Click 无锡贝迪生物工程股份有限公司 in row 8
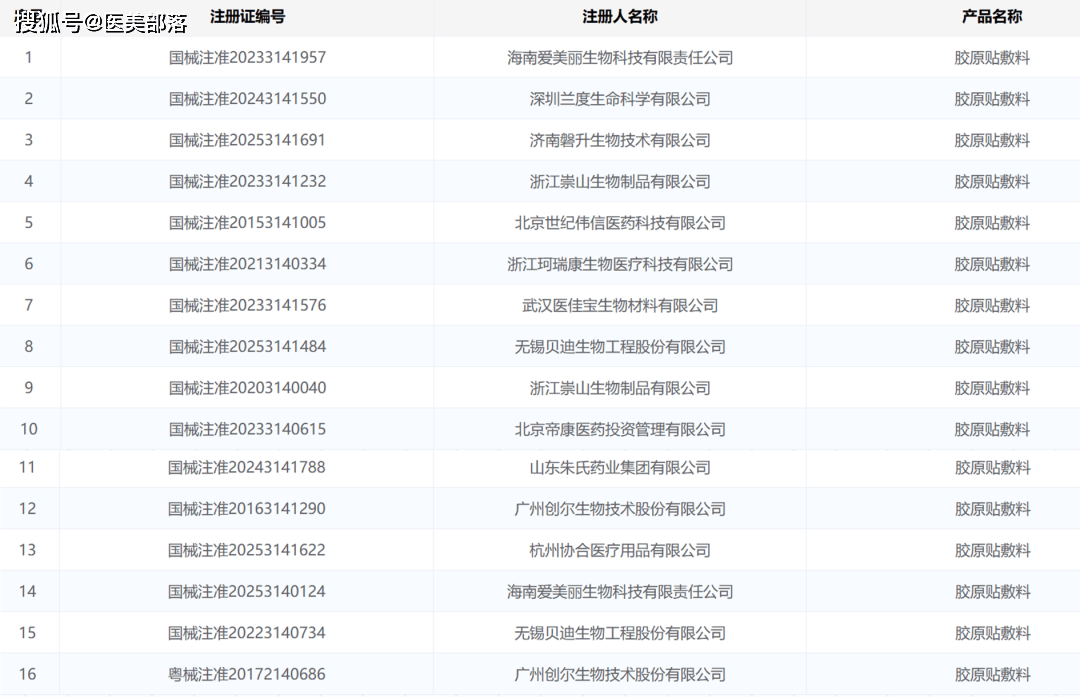This screenshot has height=697, width=1080. (x=620, y=347)
